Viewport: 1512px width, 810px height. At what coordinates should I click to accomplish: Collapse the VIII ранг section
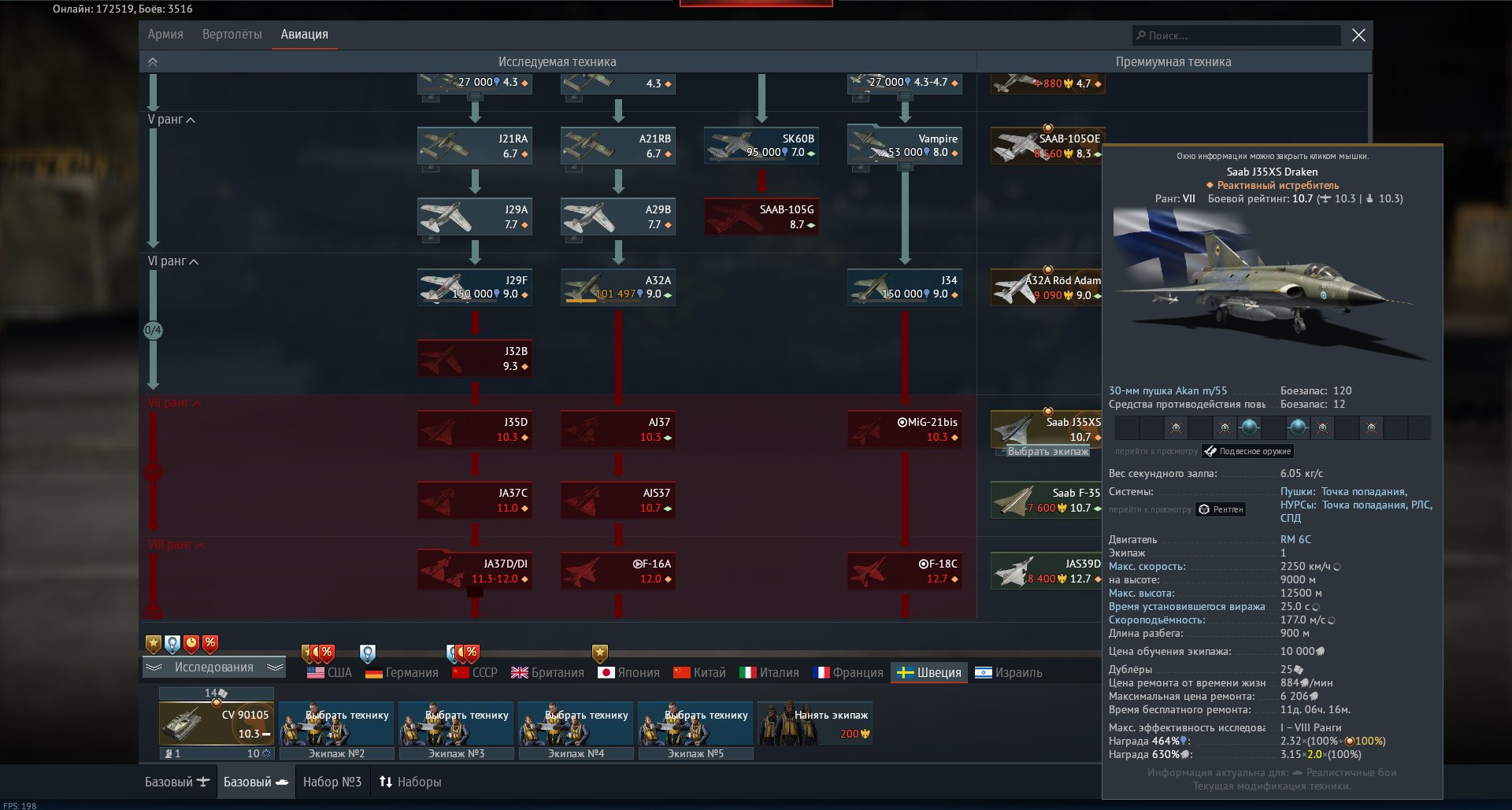coord(176,545)
